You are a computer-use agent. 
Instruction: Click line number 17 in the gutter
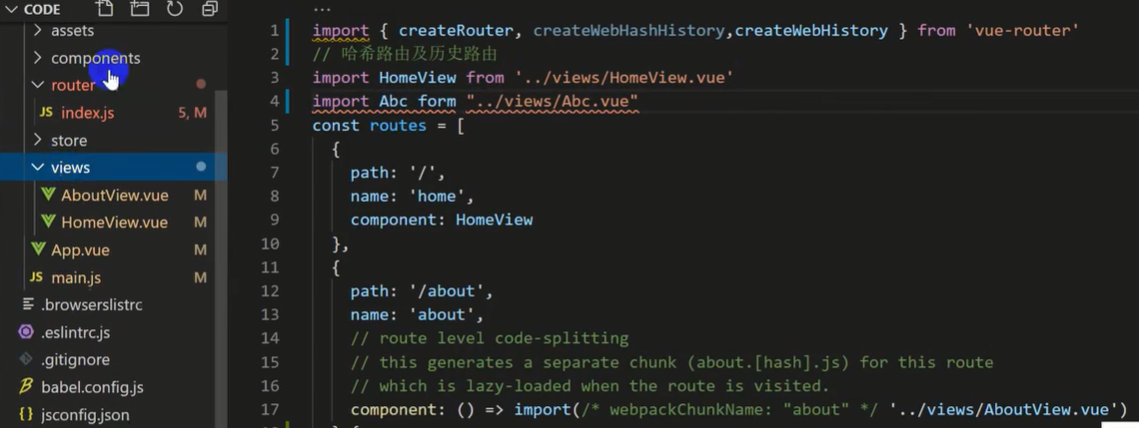tap(269, 409)
